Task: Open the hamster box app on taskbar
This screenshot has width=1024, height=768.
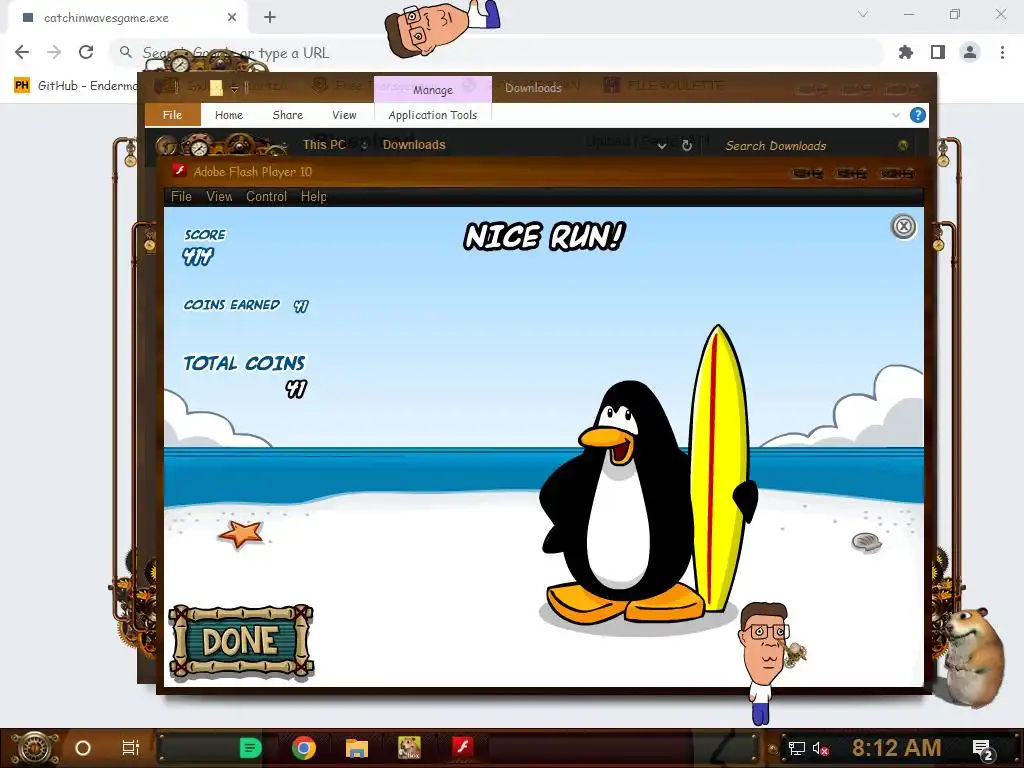Action: [x=409, y=748]
